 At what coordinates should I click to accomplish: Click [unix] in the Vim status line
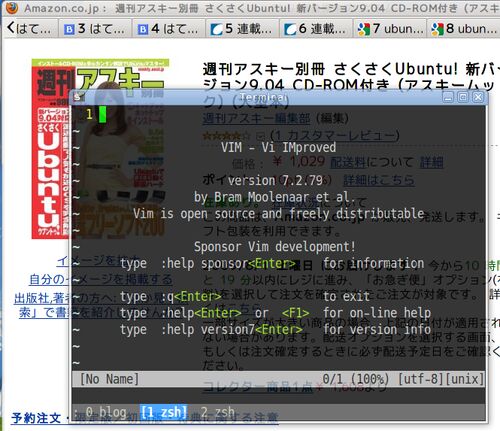click(x=464, y=379)
